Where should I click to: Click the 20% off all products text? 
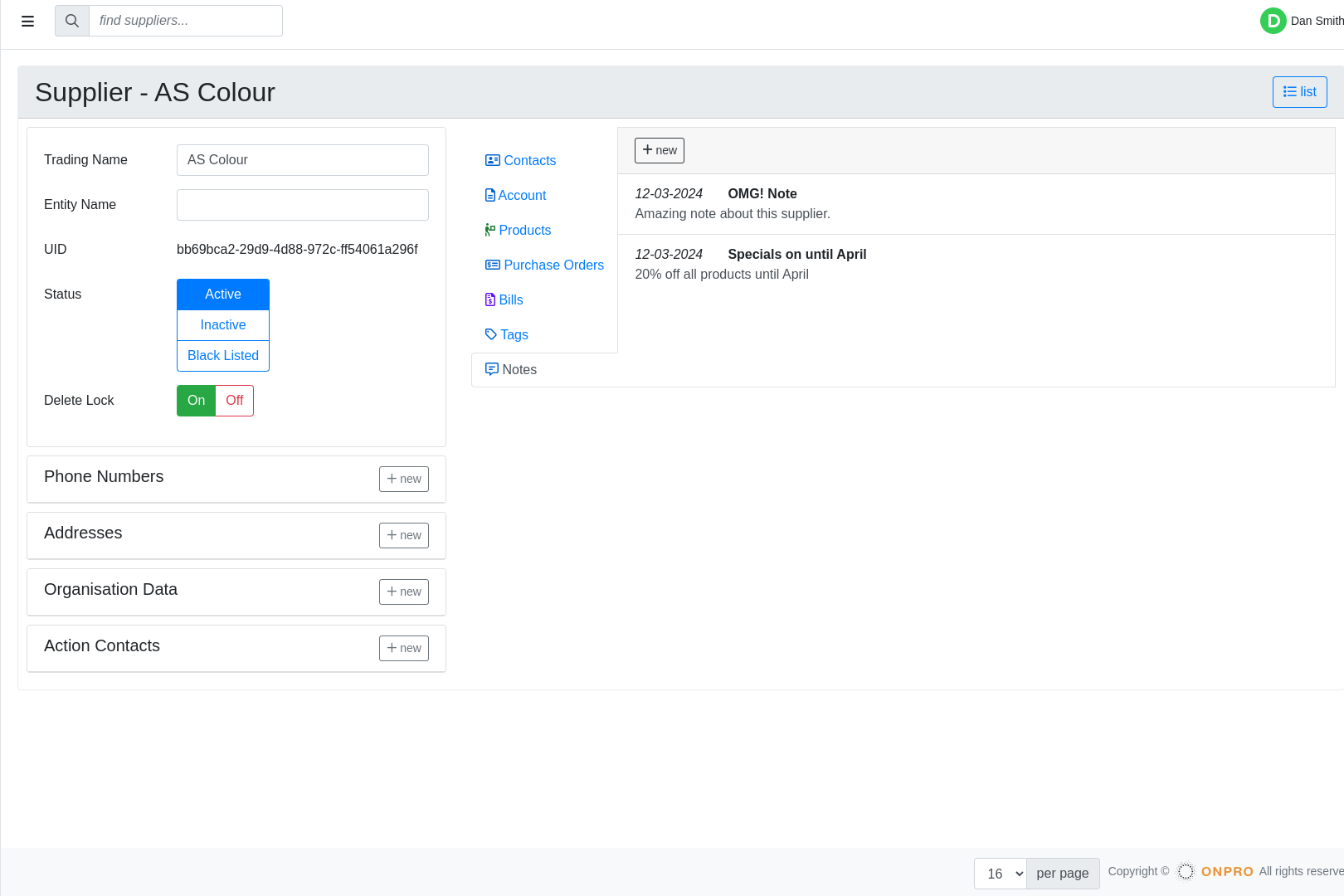click(722, 275)
